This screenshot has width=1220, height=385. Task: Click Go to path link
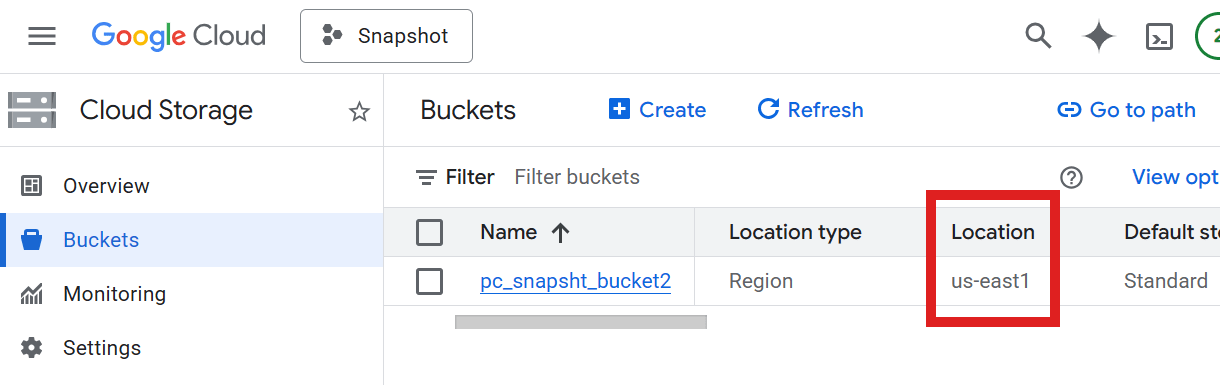(x=1126, y=110)
